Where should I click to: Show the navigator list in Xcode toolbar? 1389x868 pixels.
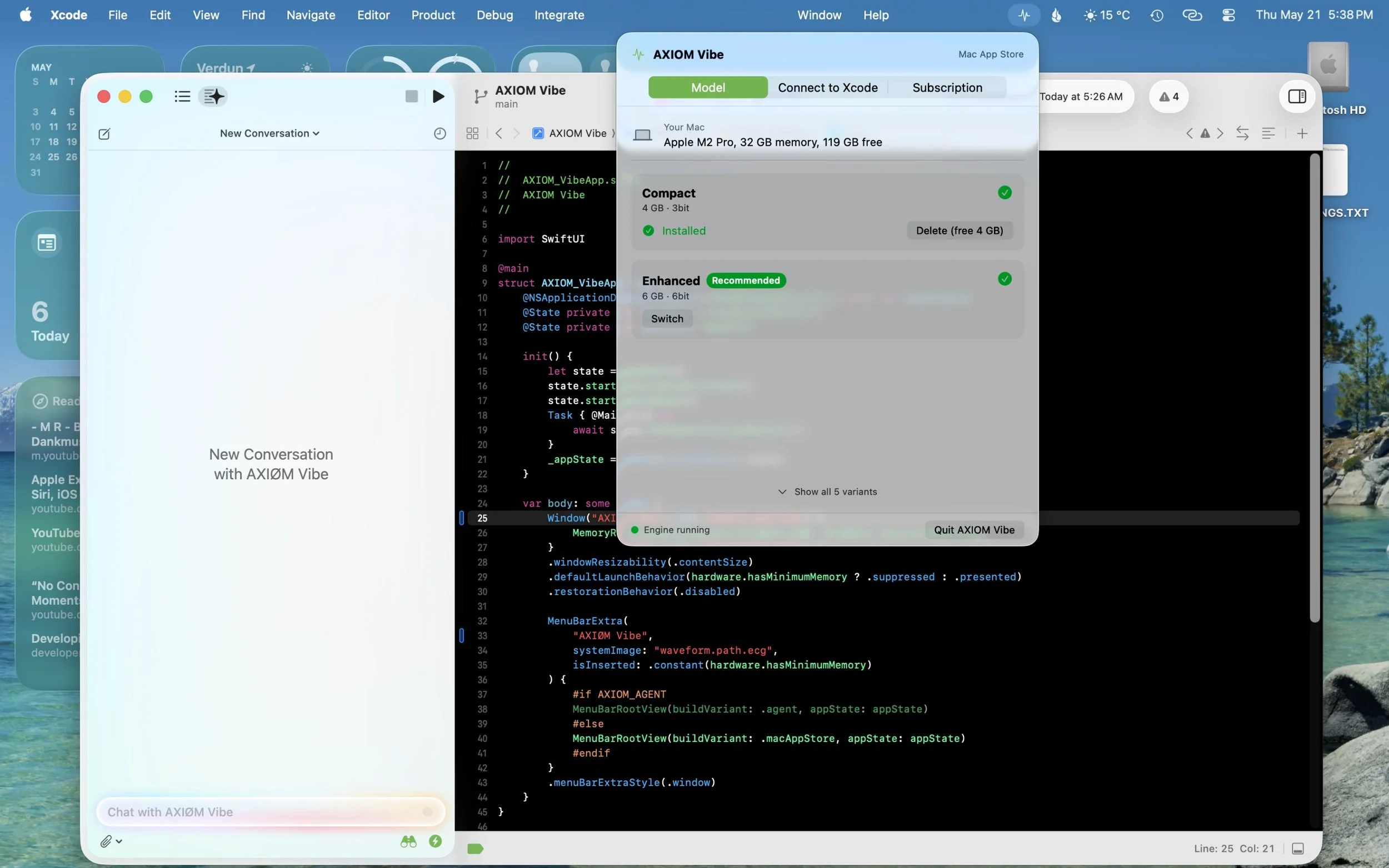pyautogui.click(x=182, y=97)
